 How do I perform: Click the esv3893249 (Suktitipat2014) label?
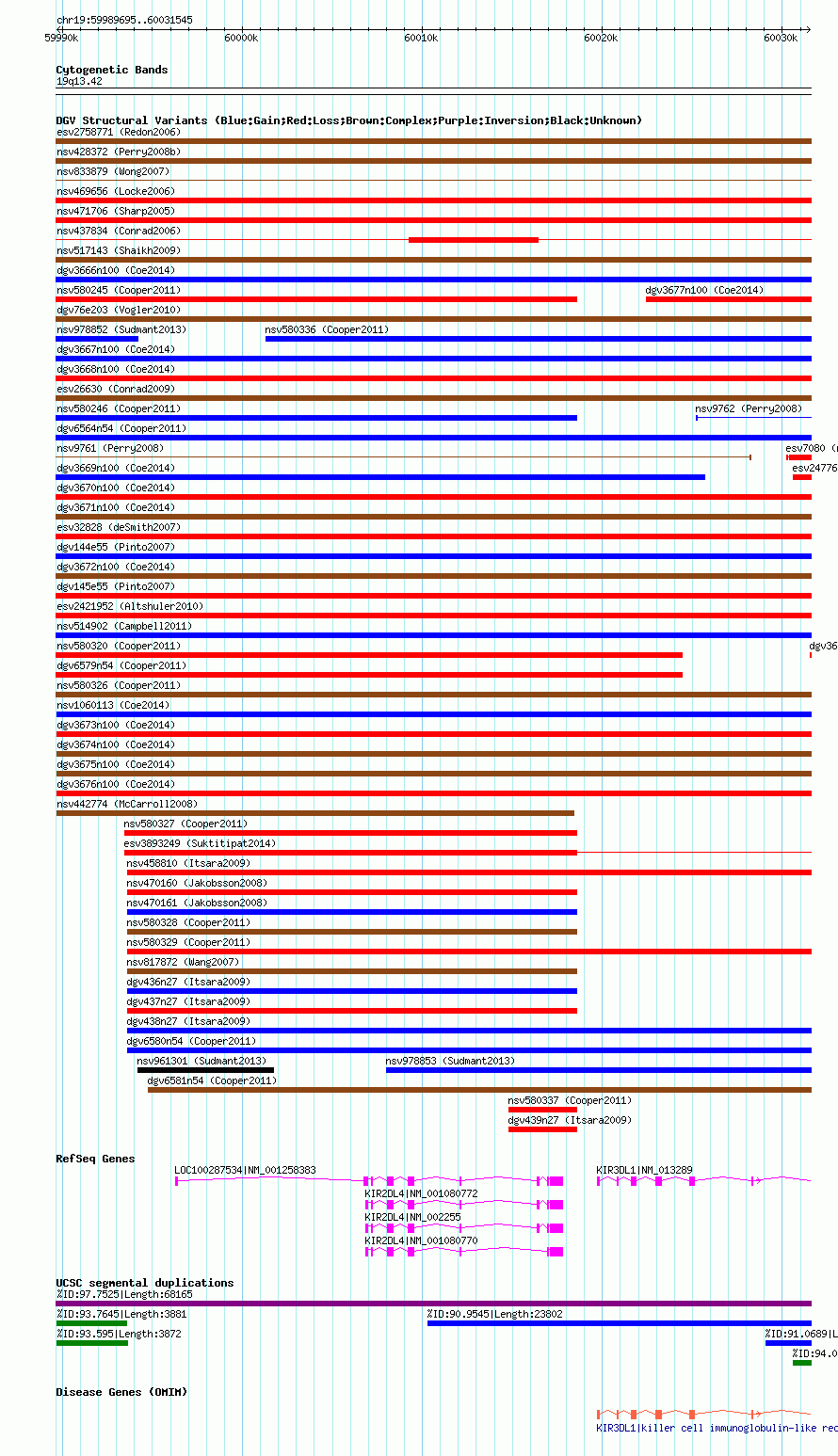(201, 843)
